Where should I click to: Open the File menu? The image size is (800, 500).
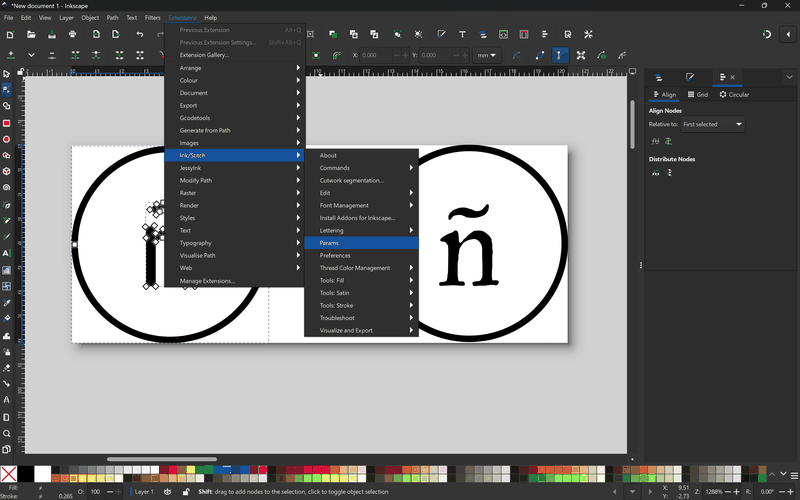(x=8, y=17)
